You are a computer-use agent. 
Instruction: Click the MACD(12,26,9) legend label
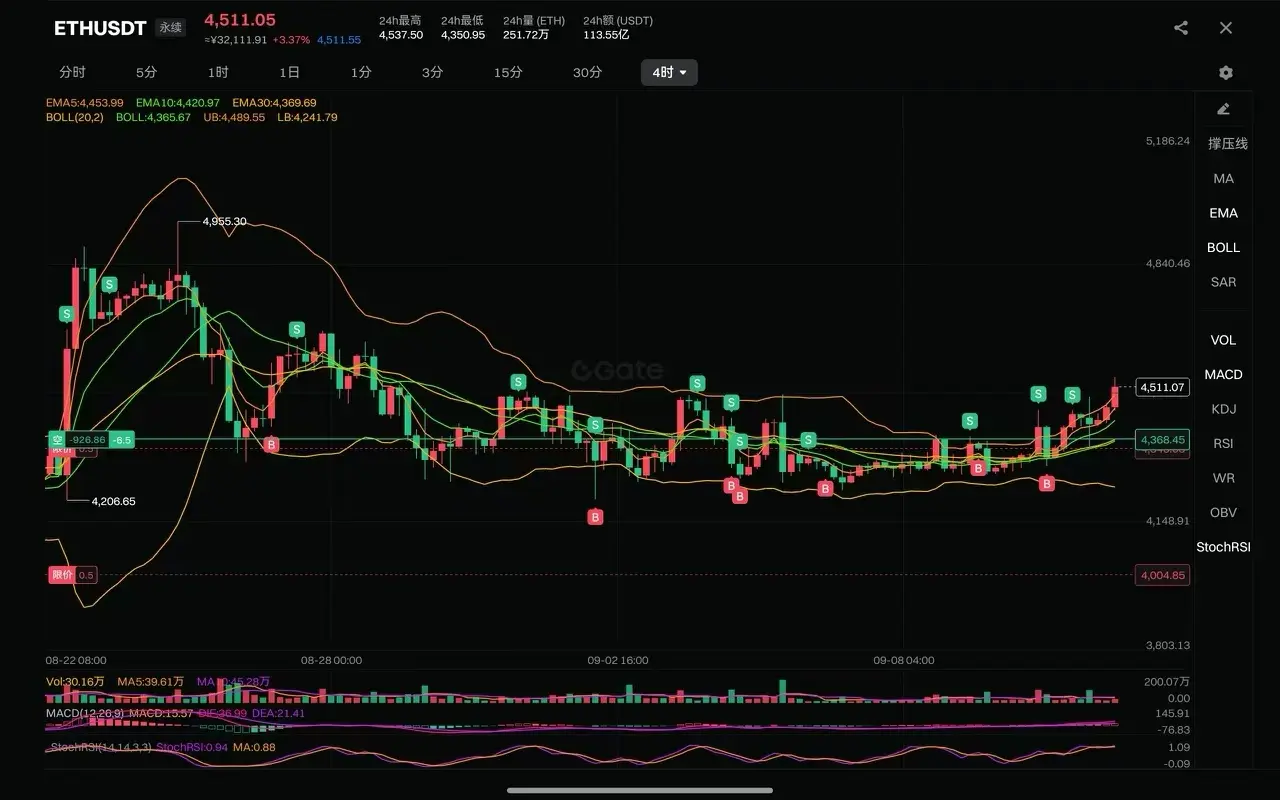pos(85,713)
